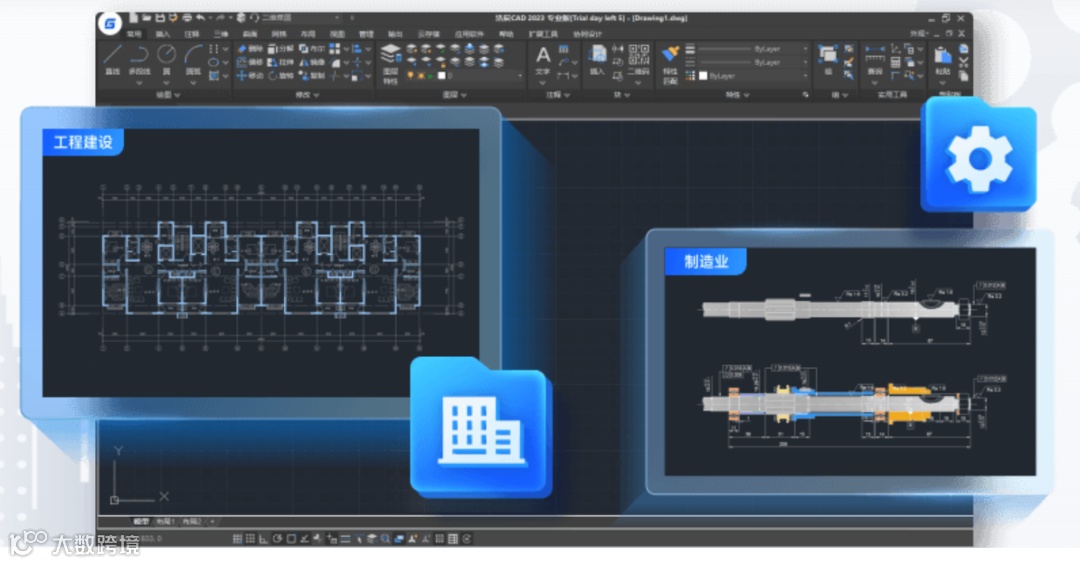Open the View (视图) ribbon tab
This screenshot has width=1080, height=564.
[x=337, y=34]
